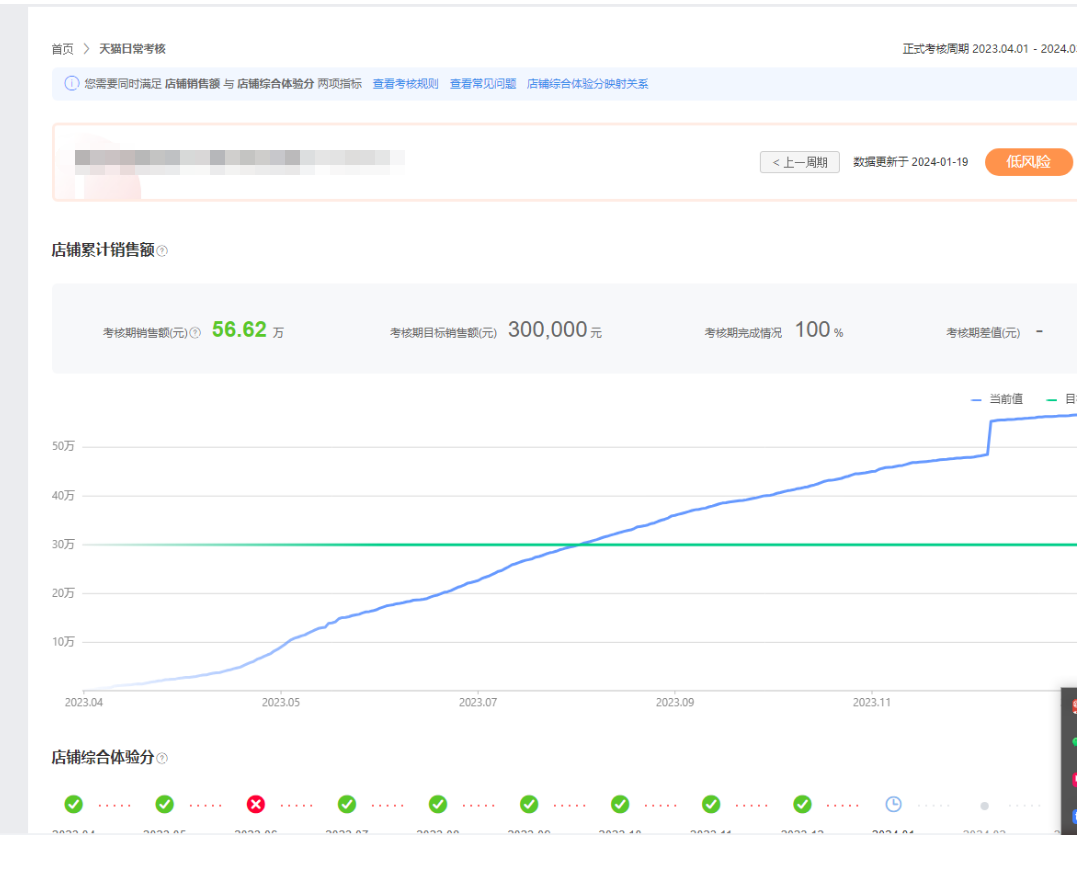The width and height of the screenshot is (1087, 870).
Task: Open the 查看考核规则 link
Action: point(405,84)
